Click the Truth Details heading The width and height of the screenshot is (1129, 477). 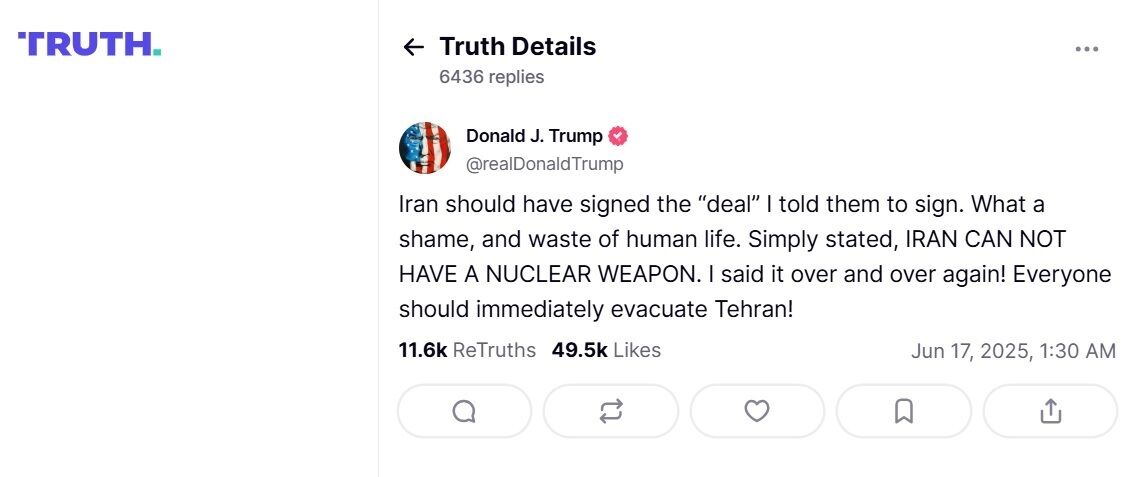coord(517,47)
